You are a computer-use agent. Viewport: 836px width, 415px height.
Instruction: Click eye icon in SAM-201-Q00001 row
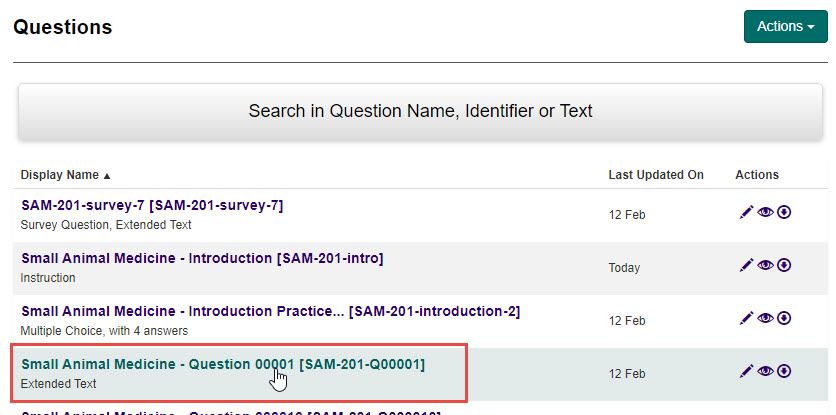click(x=765, y=371)
